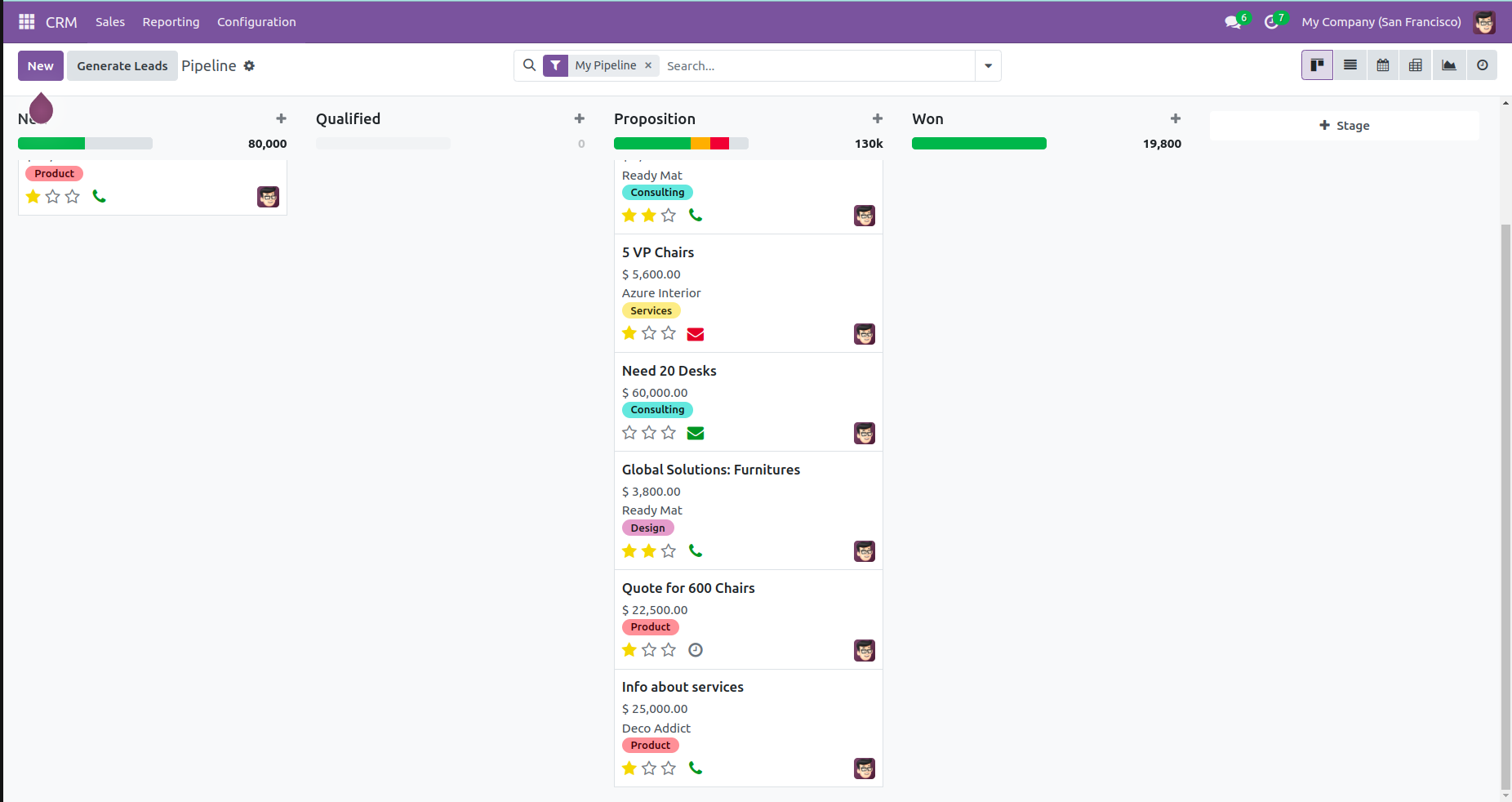Viewport: 1512px width, 802px height.
Task: Open the Configuration menu
Action: tap(256, 22)
